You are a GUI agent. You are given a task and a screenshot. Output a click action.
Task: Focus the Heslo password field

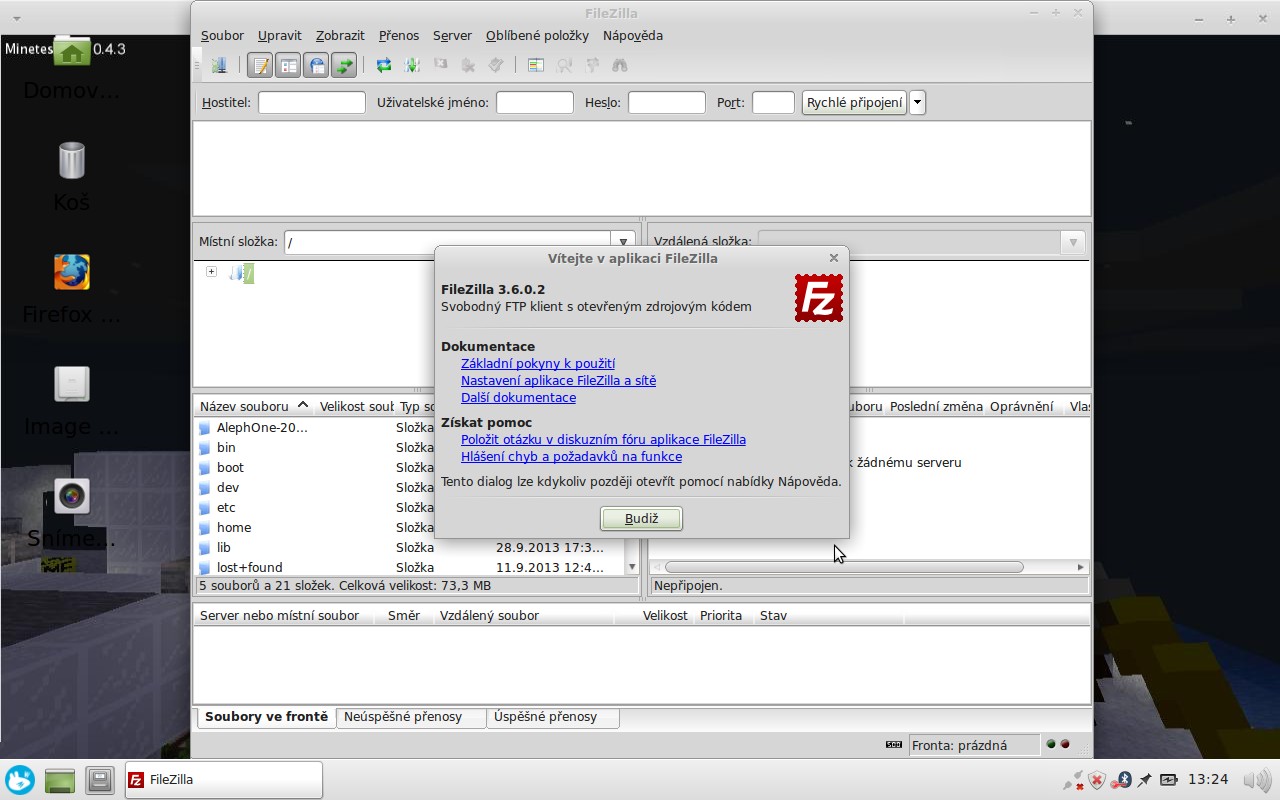click(667, 102)
